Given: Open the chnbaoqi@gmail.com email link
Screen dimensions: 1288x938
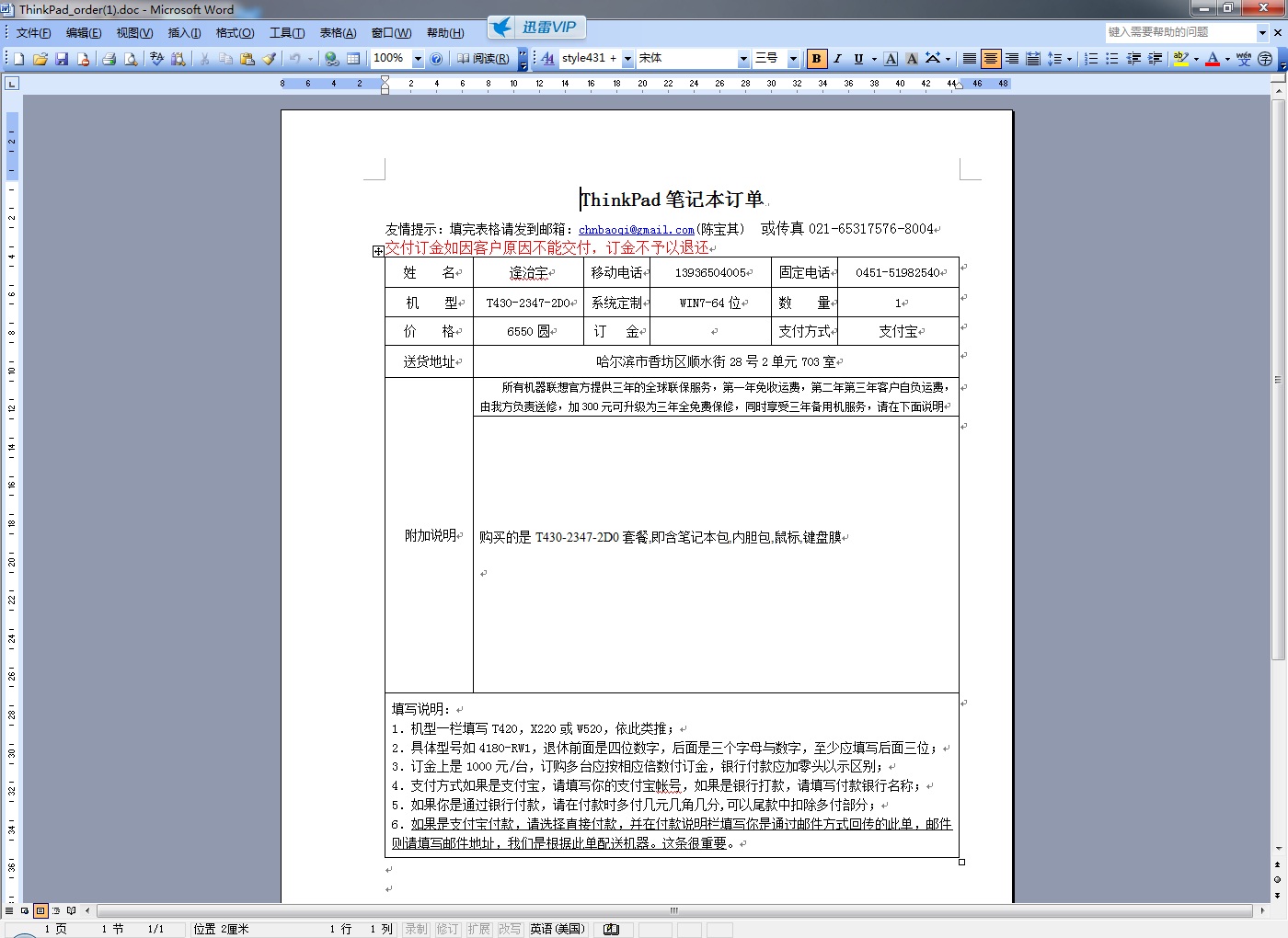Looking at the screenshot, I should [637, 230].
